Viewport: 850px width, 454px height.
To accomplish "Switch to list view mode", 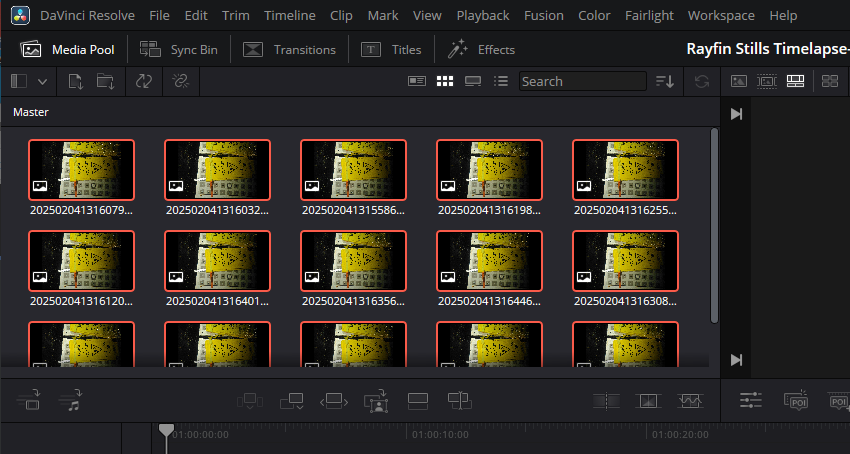I will pyautogui.click(x=501, y=81).
